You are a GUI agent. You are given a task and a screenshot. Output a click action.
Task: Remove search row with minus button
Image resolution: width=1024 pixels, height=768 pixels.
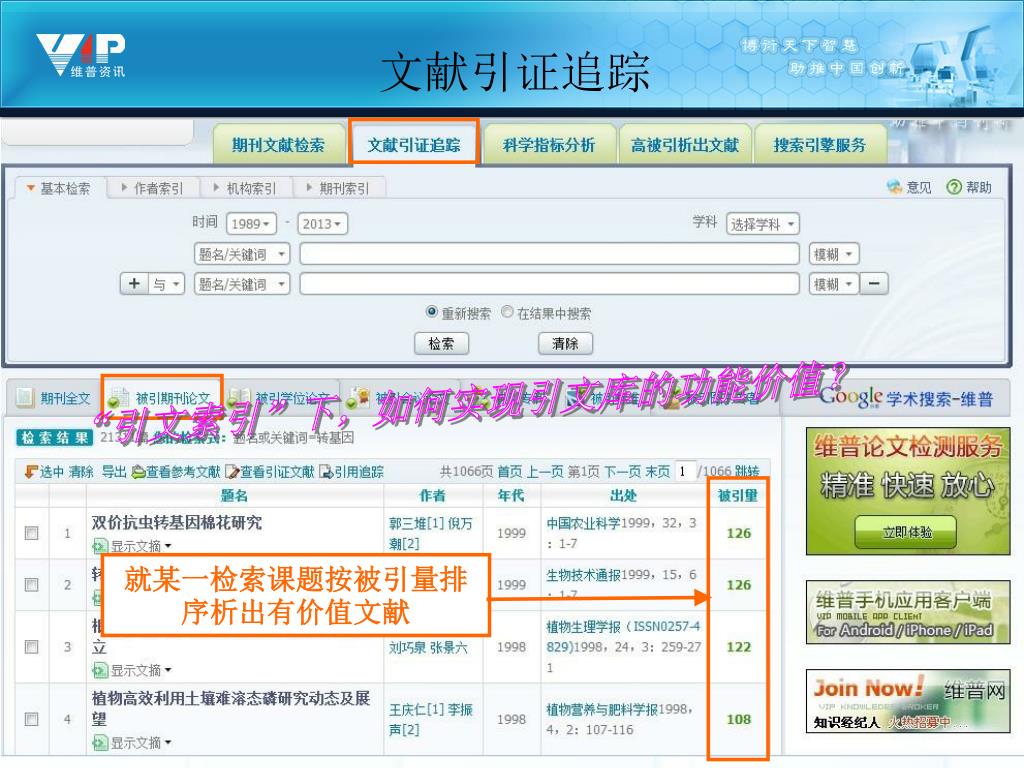[874, 284]
